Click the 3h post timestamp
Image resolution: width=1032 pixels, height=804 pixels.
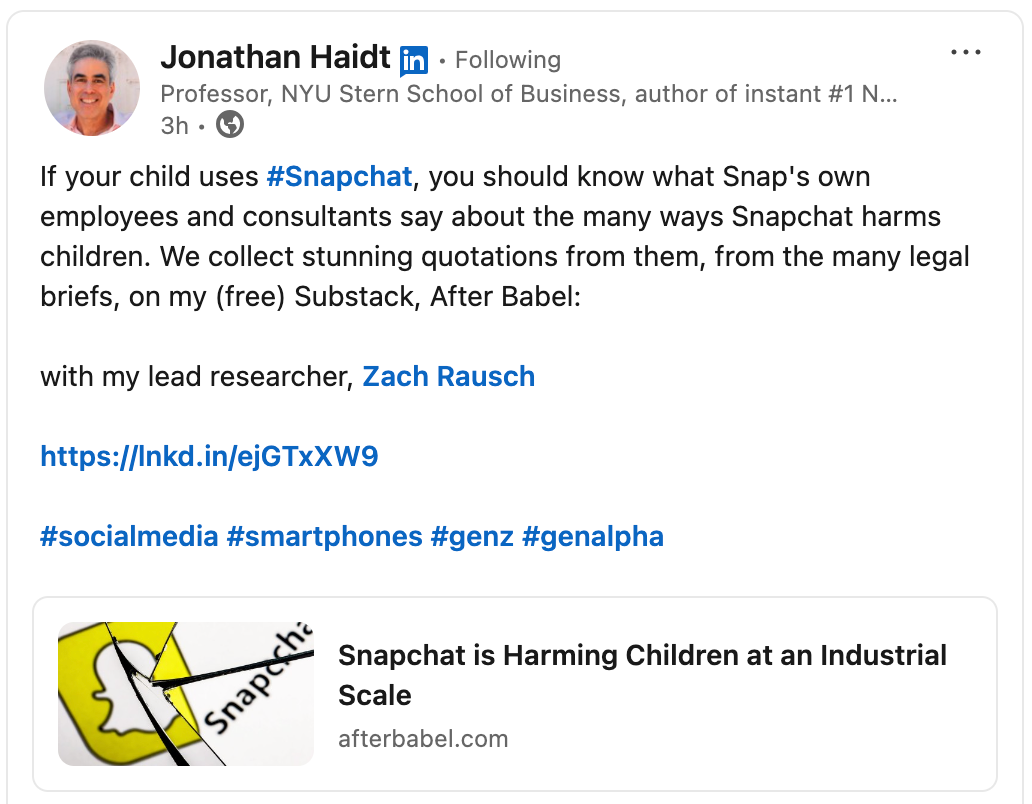174,125
